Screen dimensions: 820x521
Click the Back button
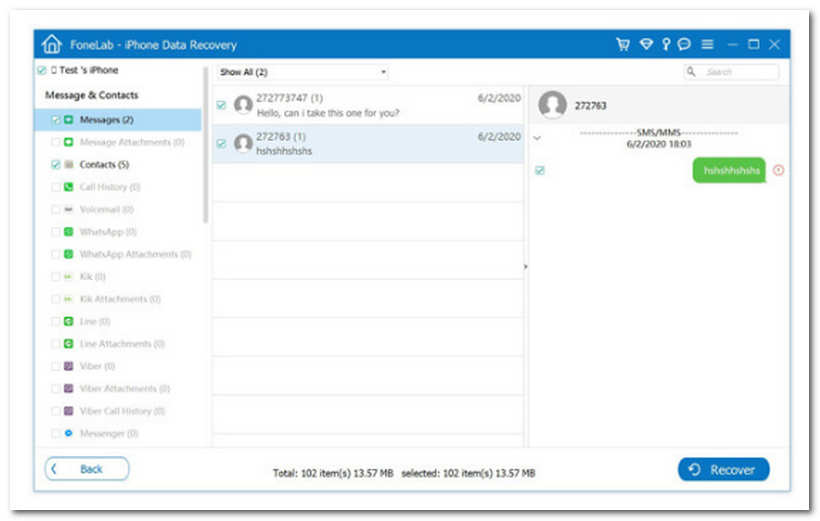[87, 469]
